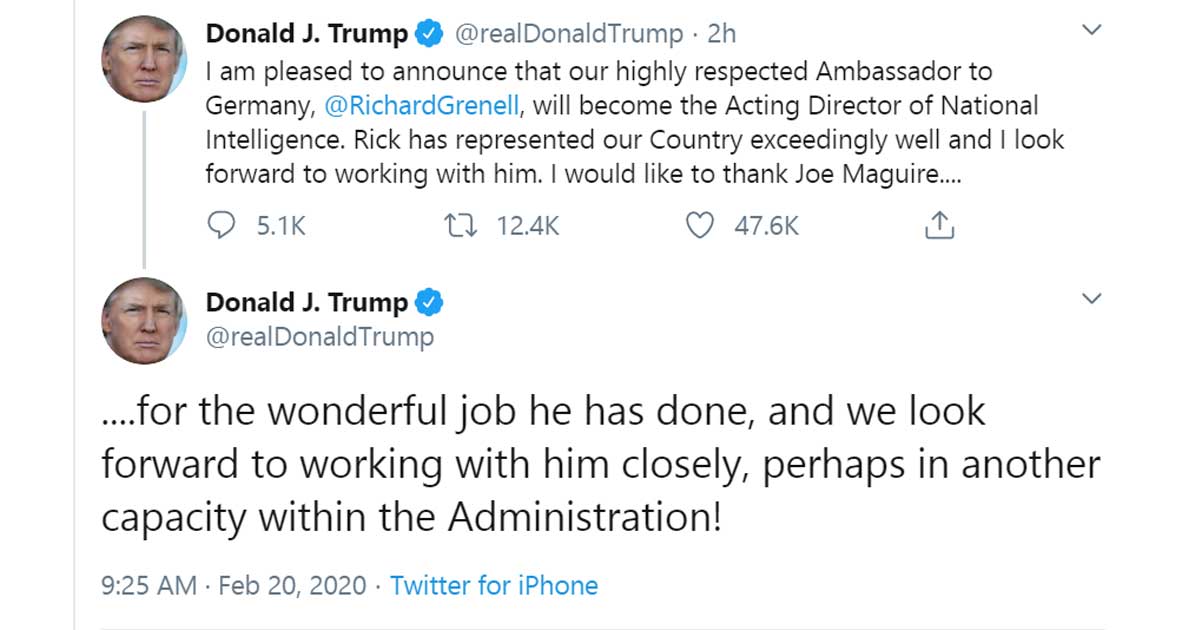Image resolution: width=1200 pixels, height=630 pixels.
Task: Click the Twitter for iPhone link
Action: (493, 585)
